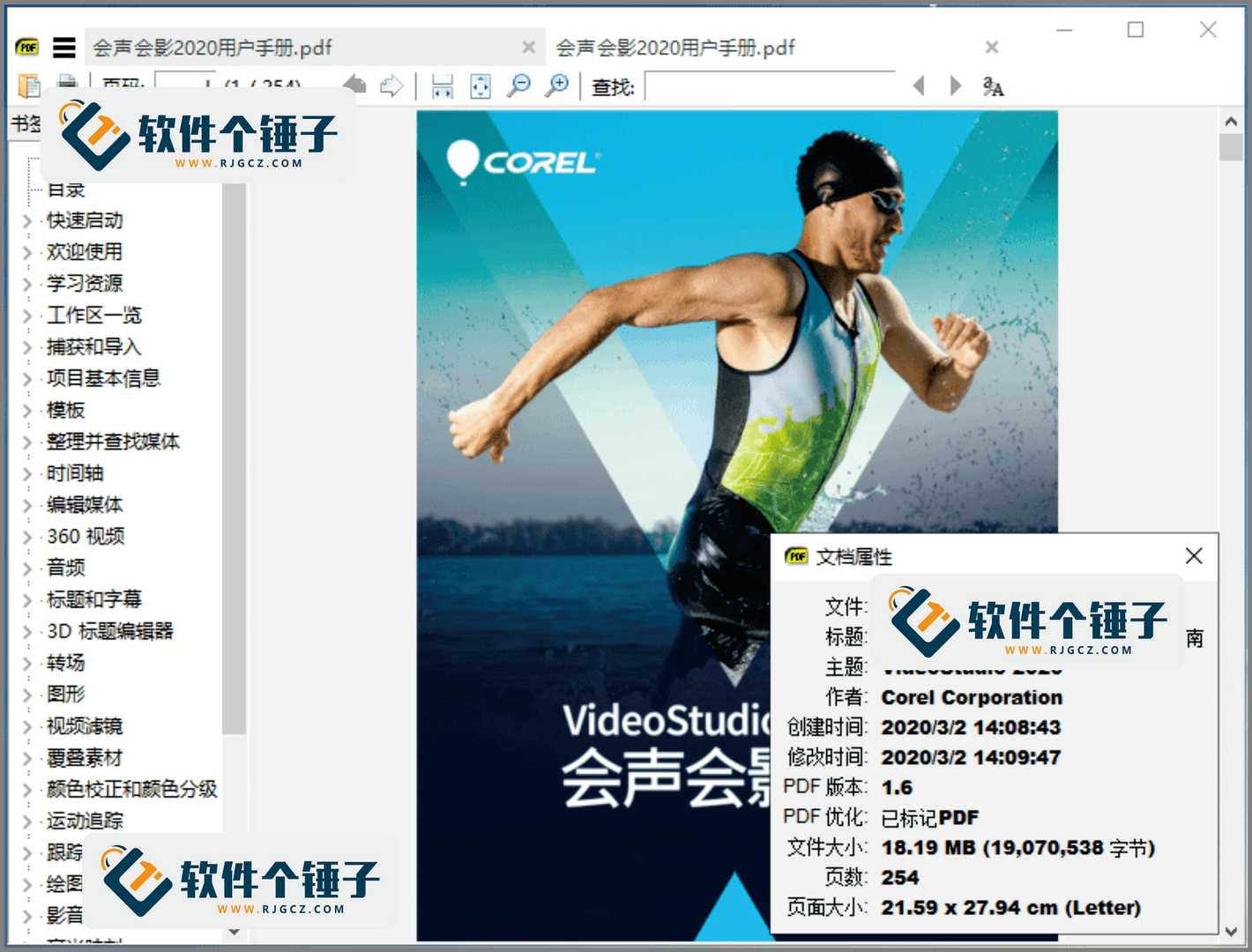
Task: Open the 颜色校正和颜色分级 bookmark
Action: pyautogui.click(x=132, y=789)
